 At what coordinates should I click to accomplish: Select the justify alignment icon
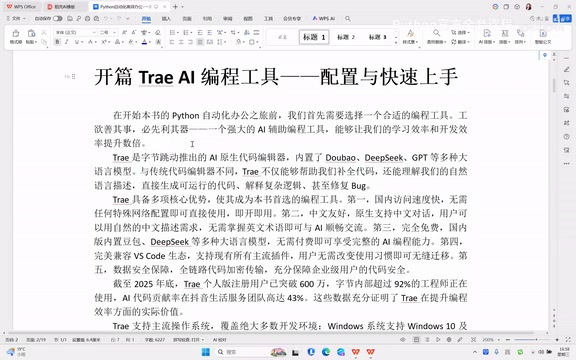click(200, 42)
